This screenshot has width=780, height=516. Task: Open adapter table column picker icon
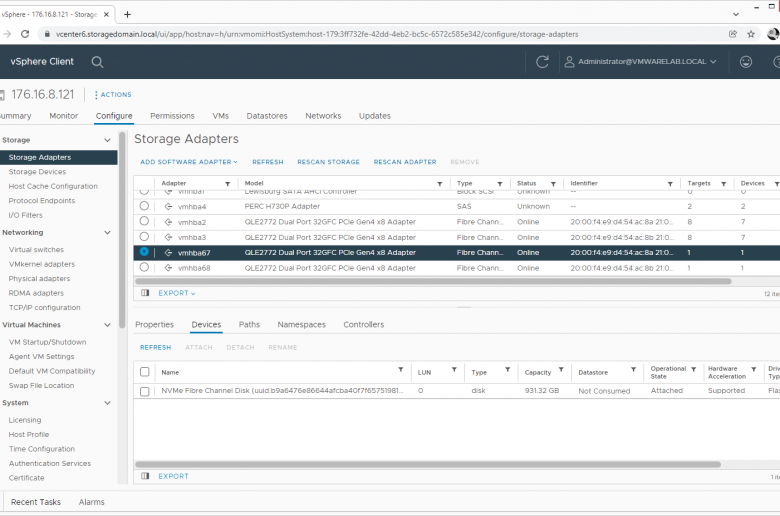[x=145, y=293]
